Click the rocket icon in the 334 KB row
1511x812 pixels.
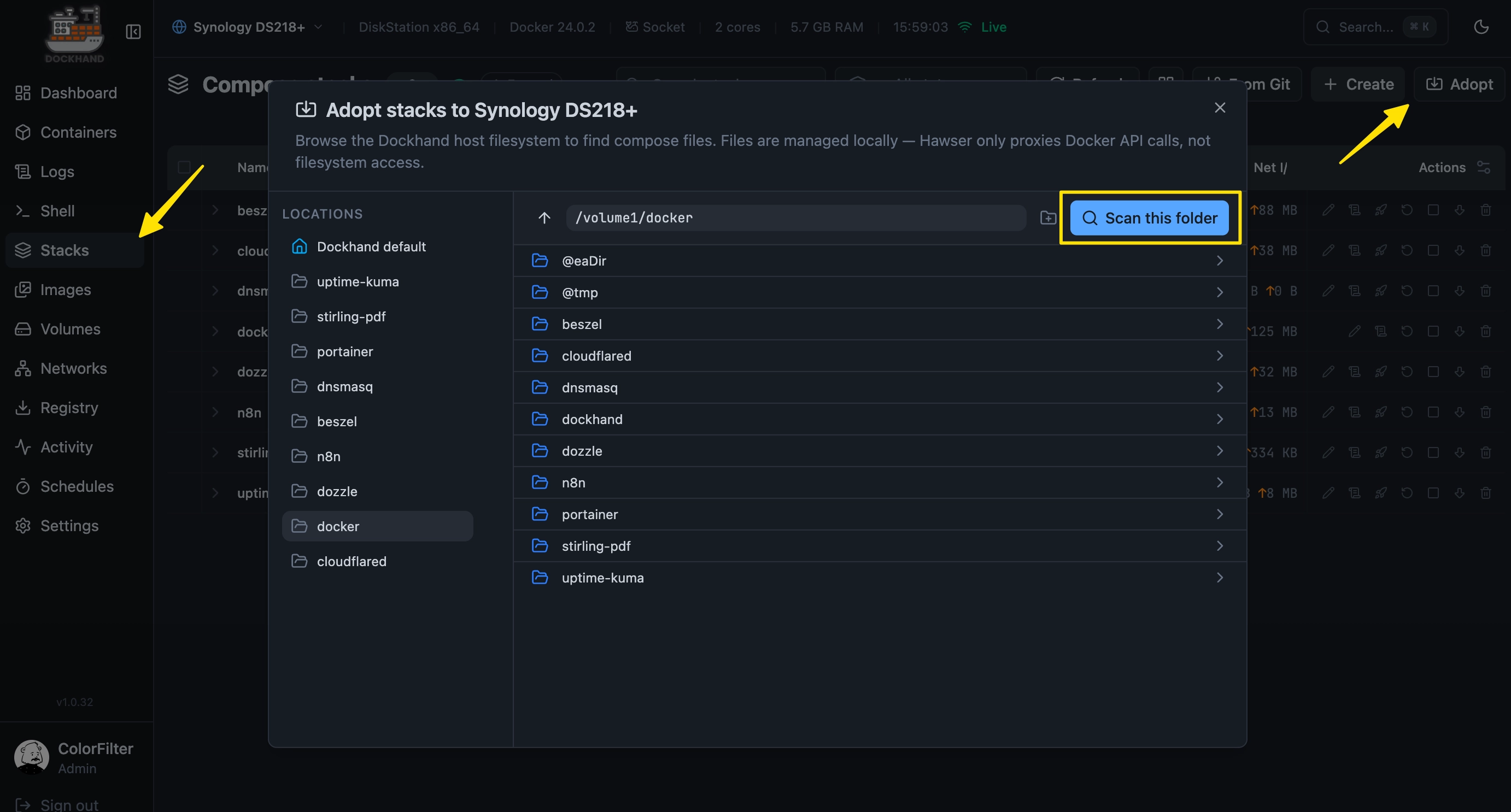[x=1381, y=452]
